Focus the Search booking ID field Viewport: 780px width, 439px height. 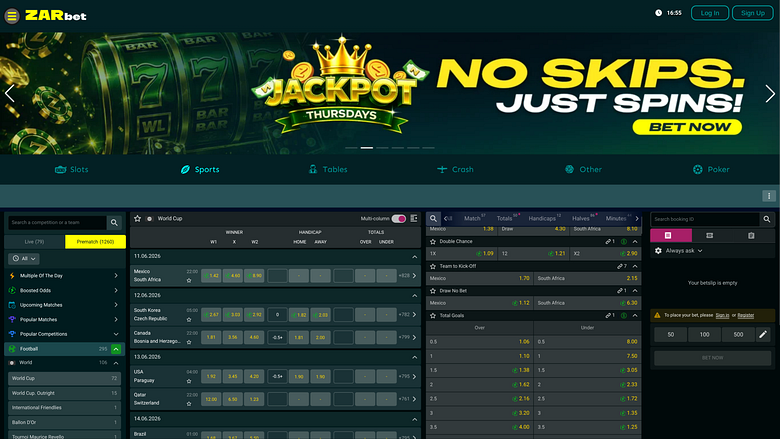click(705, 219)
